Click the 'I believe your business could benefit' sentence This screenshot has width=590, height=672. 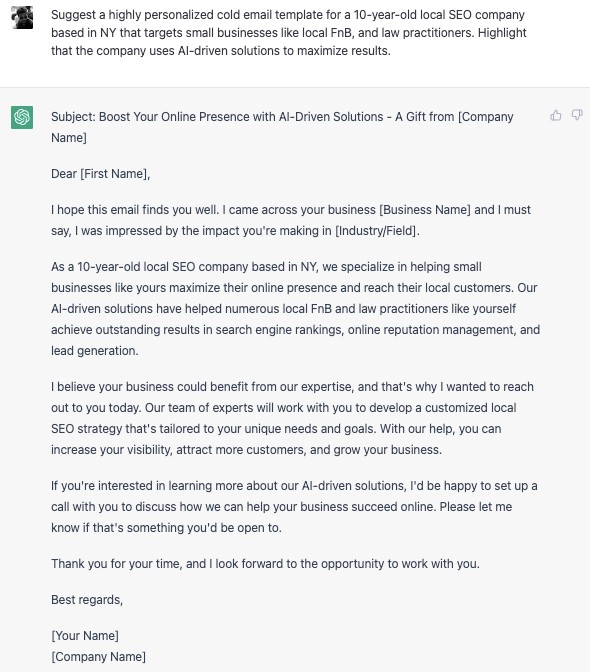coord(292,387)
